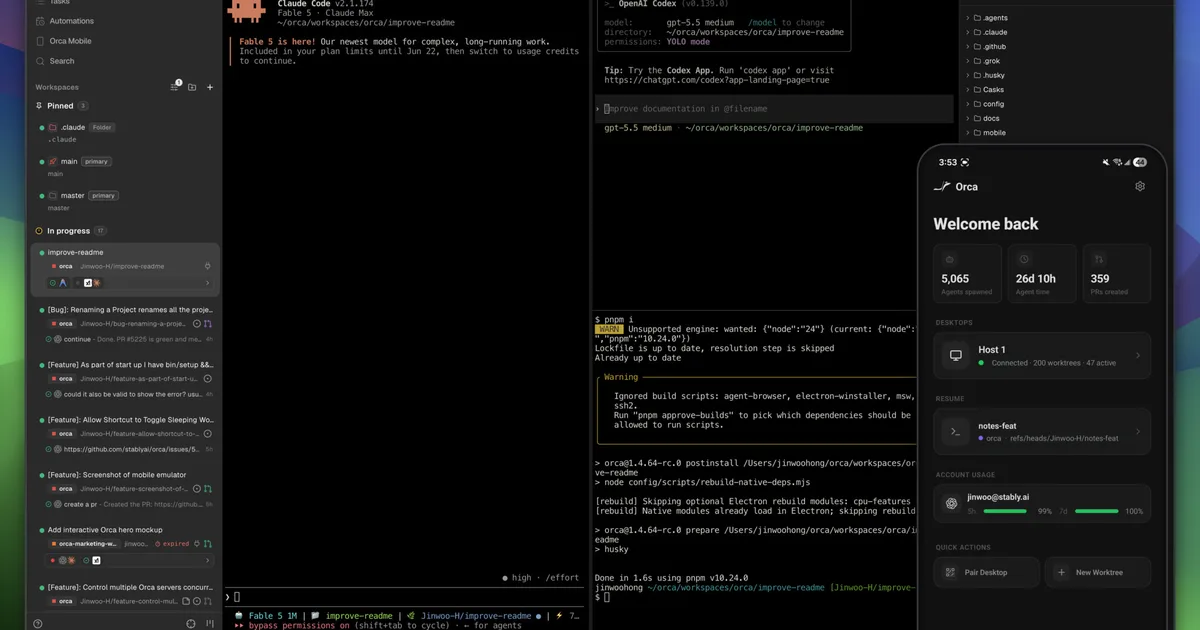Click the plus icon to add a workspace
This screenshot has width=1200, height=630.
click(x=209, y=87)
